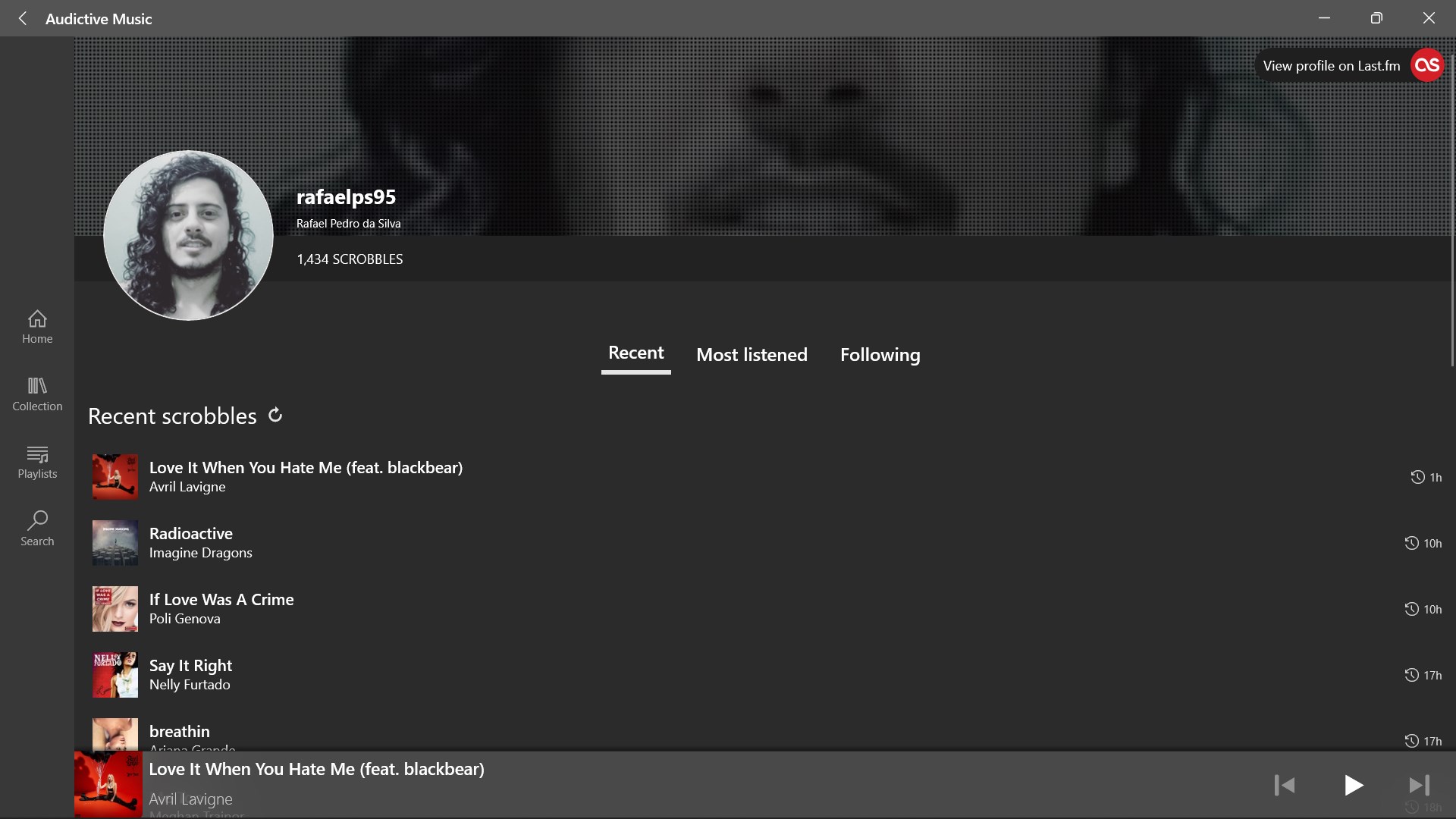Click the 1h clock icon beside Avril Lavigne scrobble
Image resolution: width=1456 pixels, height=819 pixels.
1417,477
